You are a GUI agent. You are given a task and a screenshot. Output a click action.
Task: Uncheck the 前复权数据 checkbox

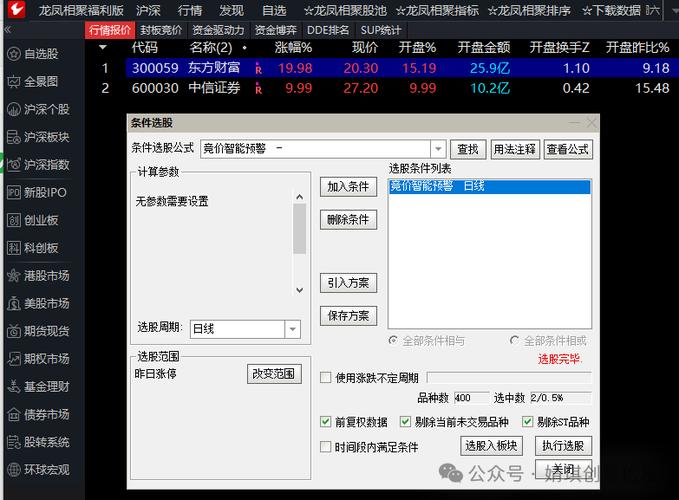[x=325, y=421]
